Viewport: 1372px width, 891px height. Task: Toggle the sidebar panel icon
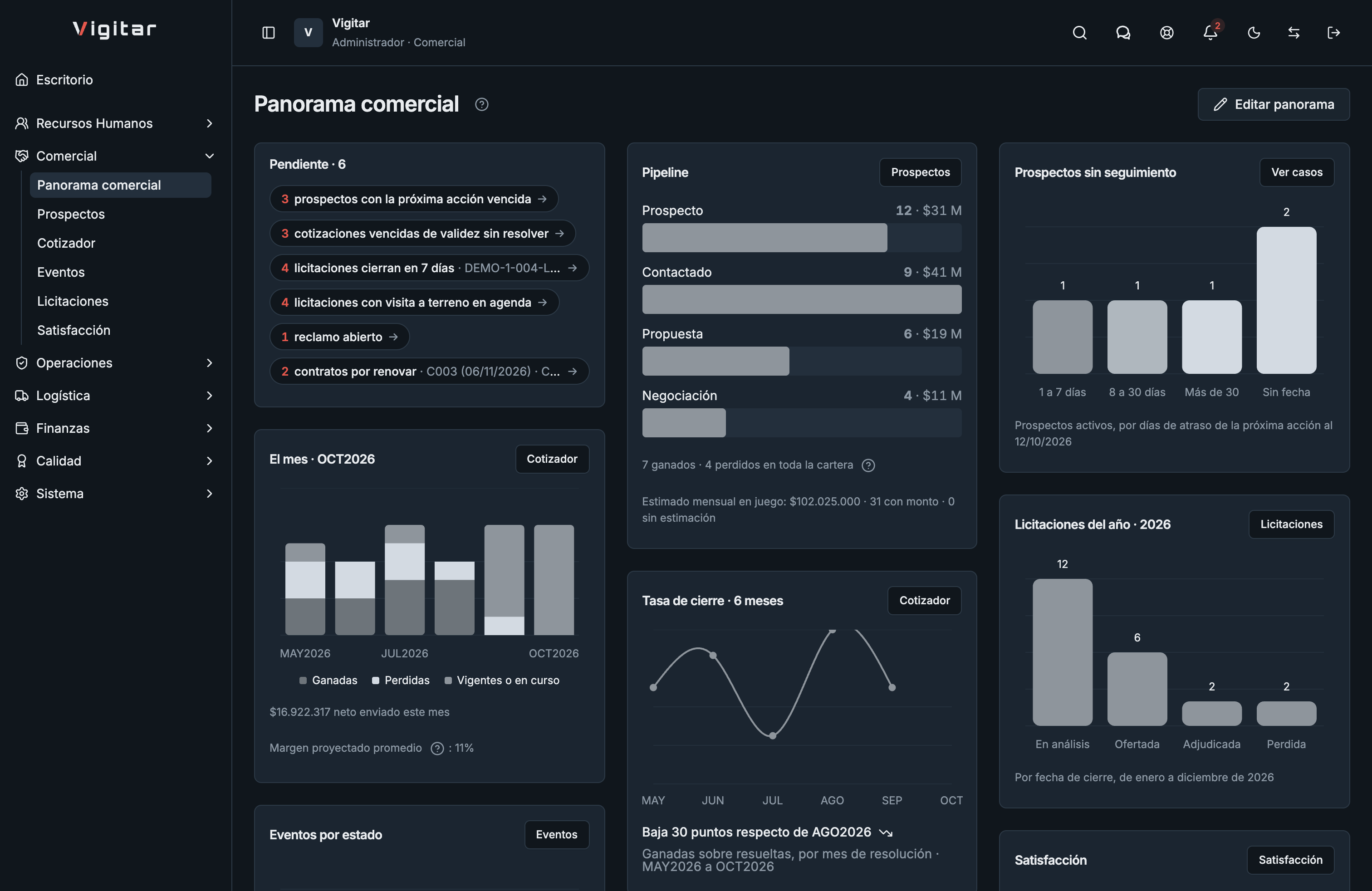tap(269, 33)
